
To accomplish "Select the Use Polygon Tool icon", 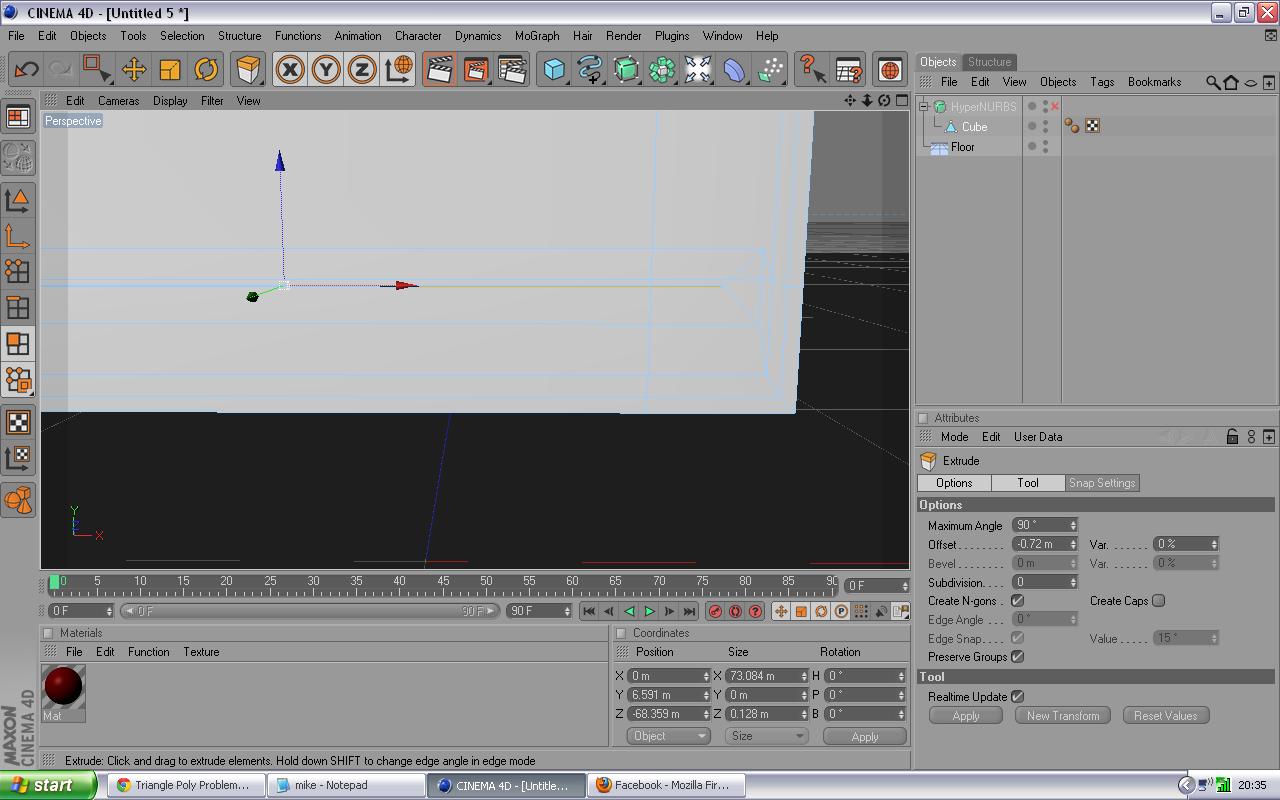I will [17, 344].
